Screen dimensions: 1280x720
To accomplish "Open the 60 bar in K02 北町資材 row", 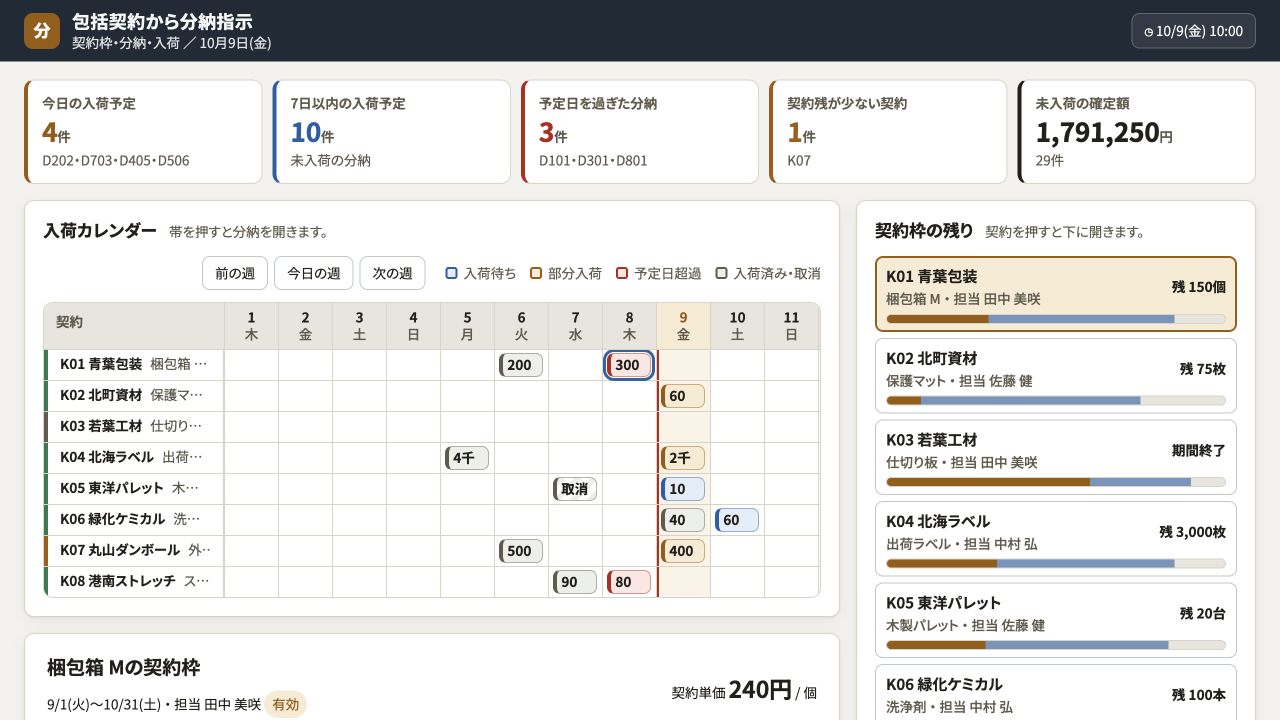I will 683,396.
